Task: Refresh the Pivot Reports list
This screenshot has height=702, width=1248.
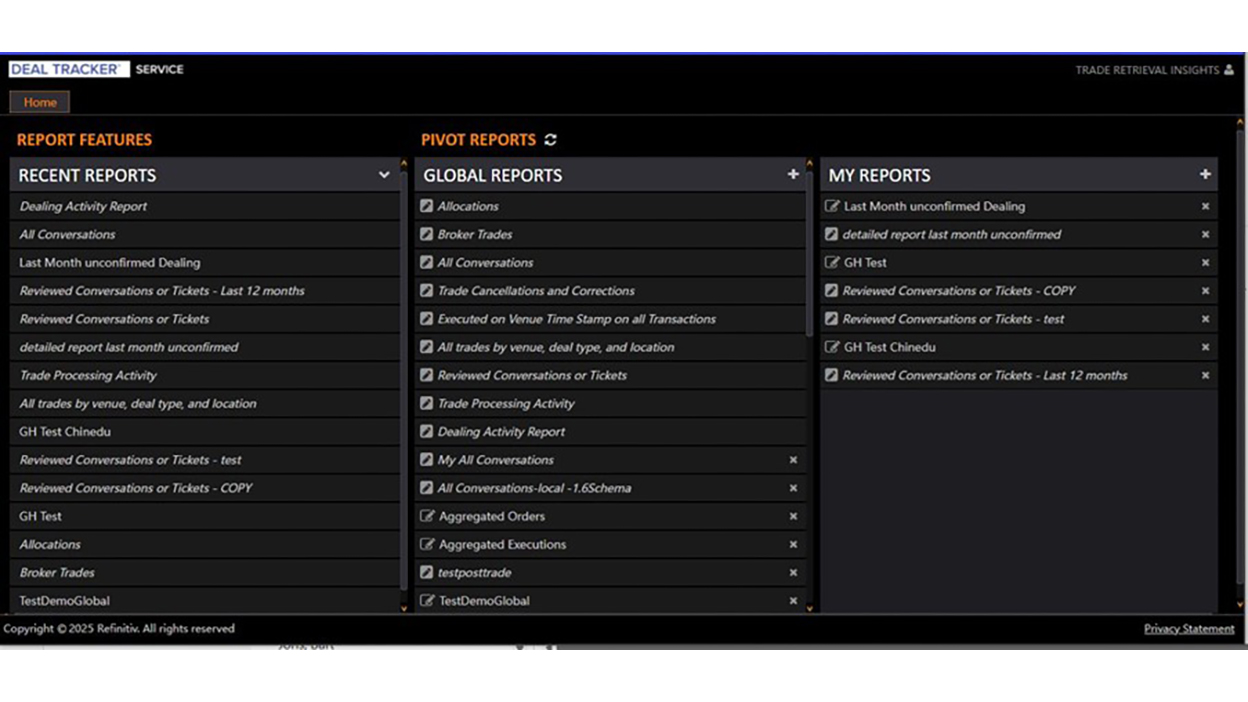Action: [x=550, y=140]
